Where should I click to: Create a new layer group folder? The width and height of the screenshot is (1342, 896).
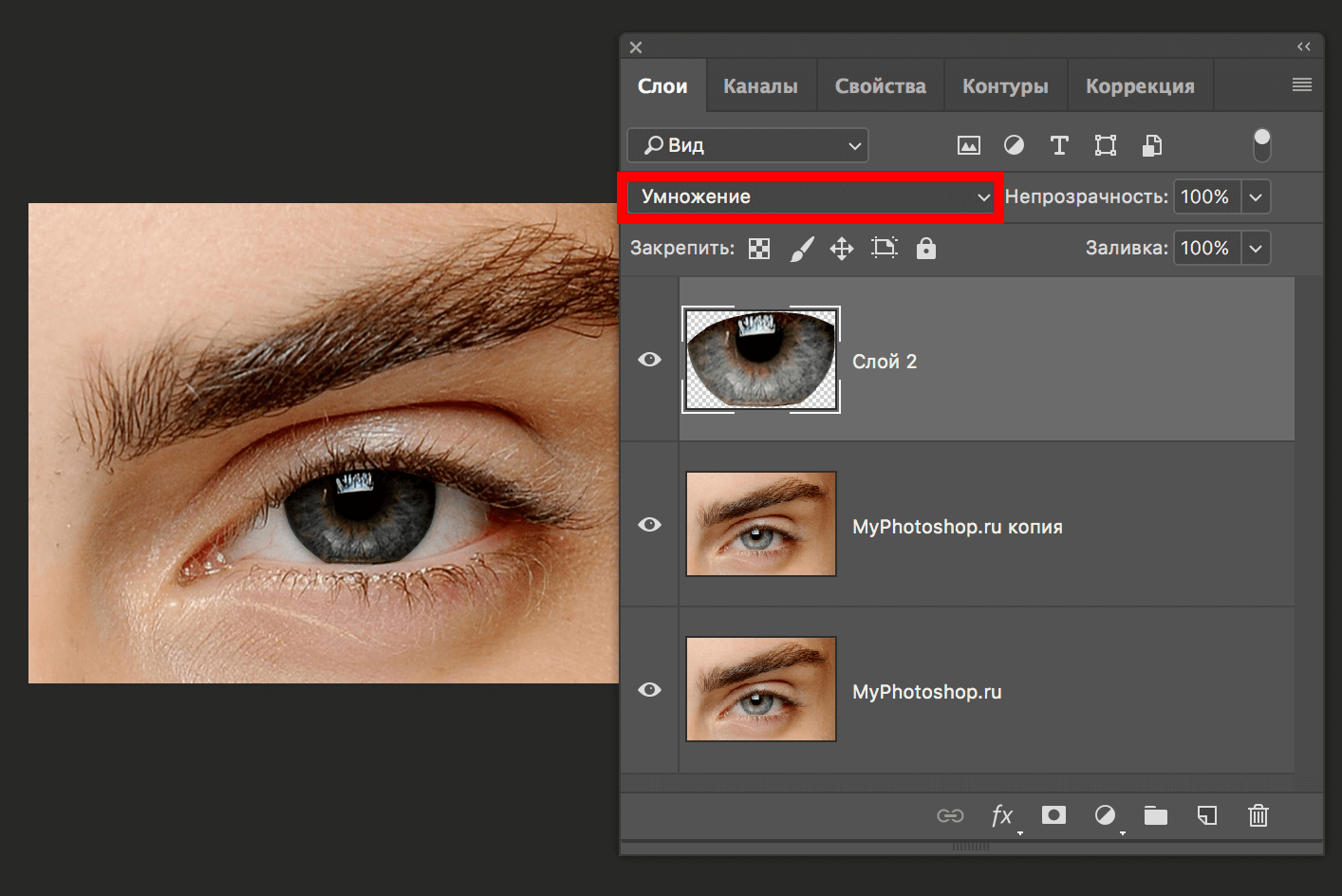1155,815
